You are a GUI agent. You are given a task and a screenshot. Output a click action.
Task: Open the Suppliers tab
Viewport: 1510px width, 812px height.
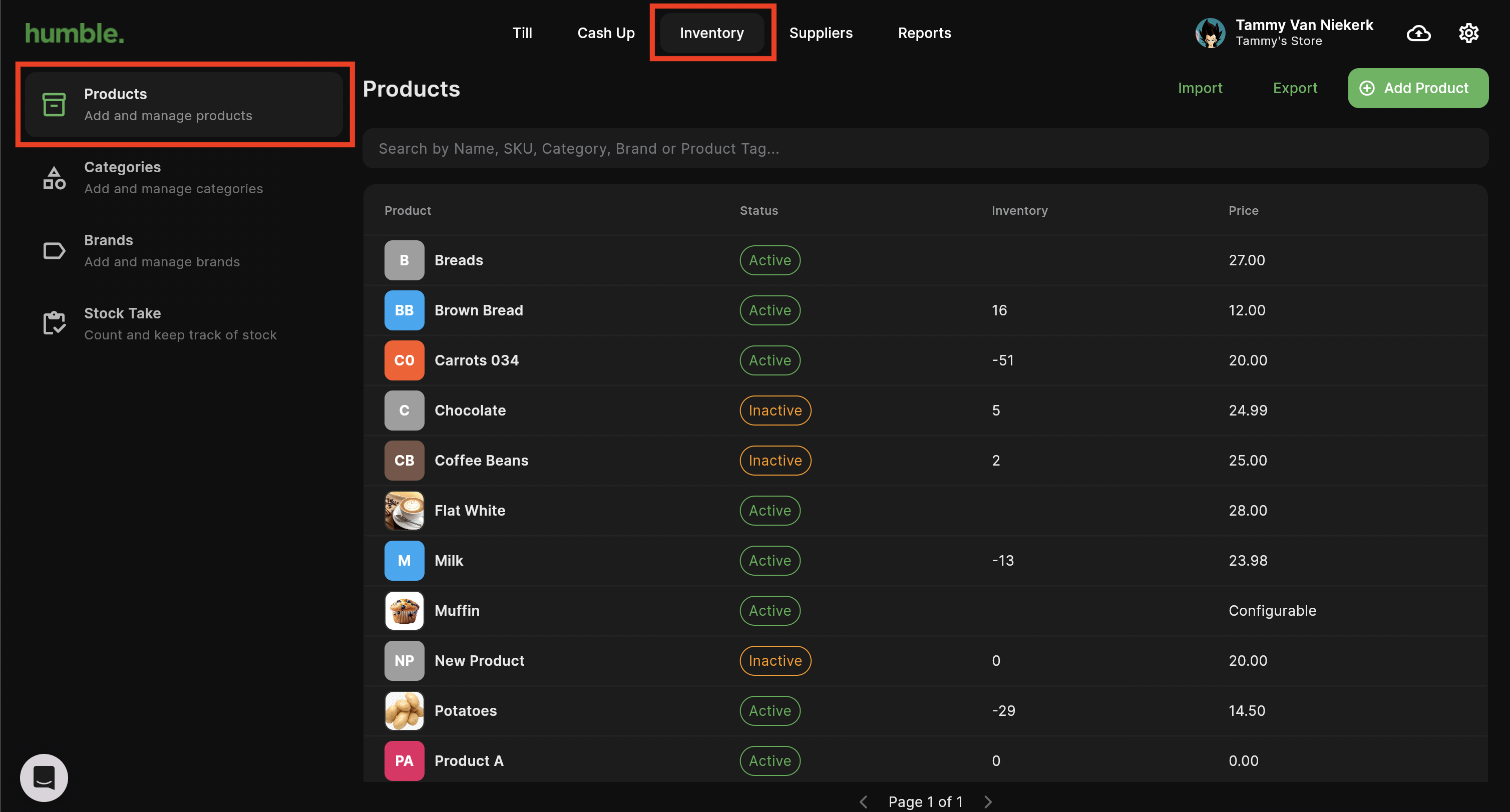tap(821, 34)
